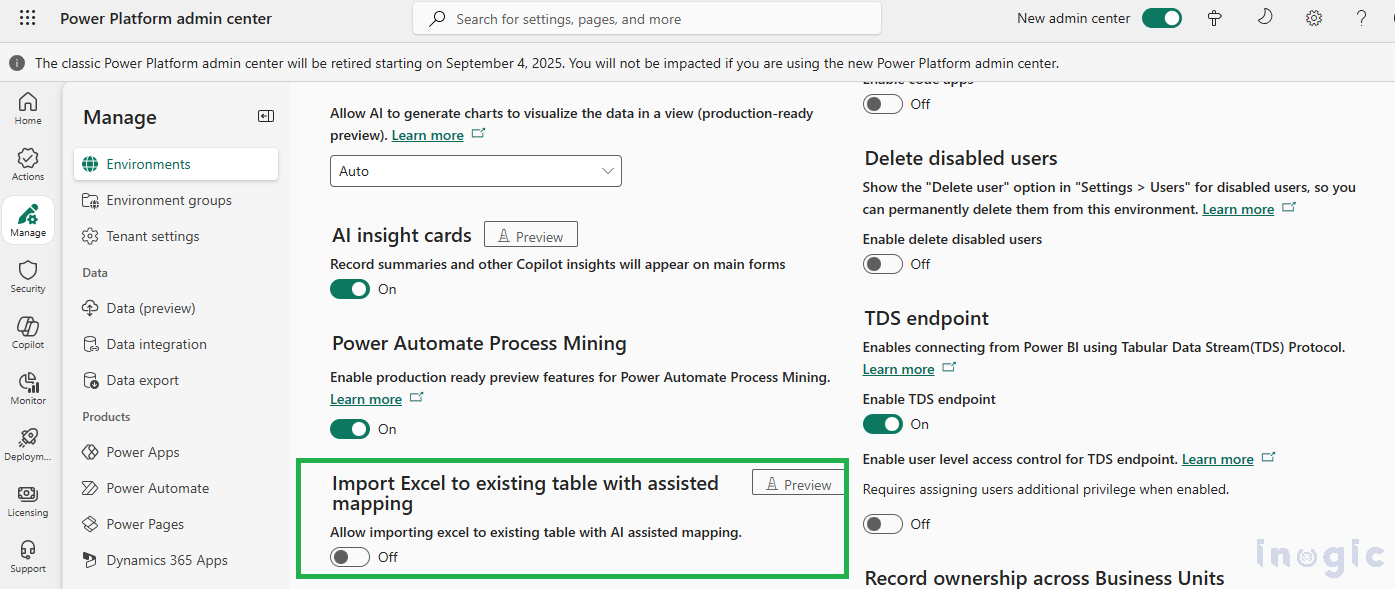Click the info icon in retirement banner
The image size is (1395, 589).
point(17,63)
